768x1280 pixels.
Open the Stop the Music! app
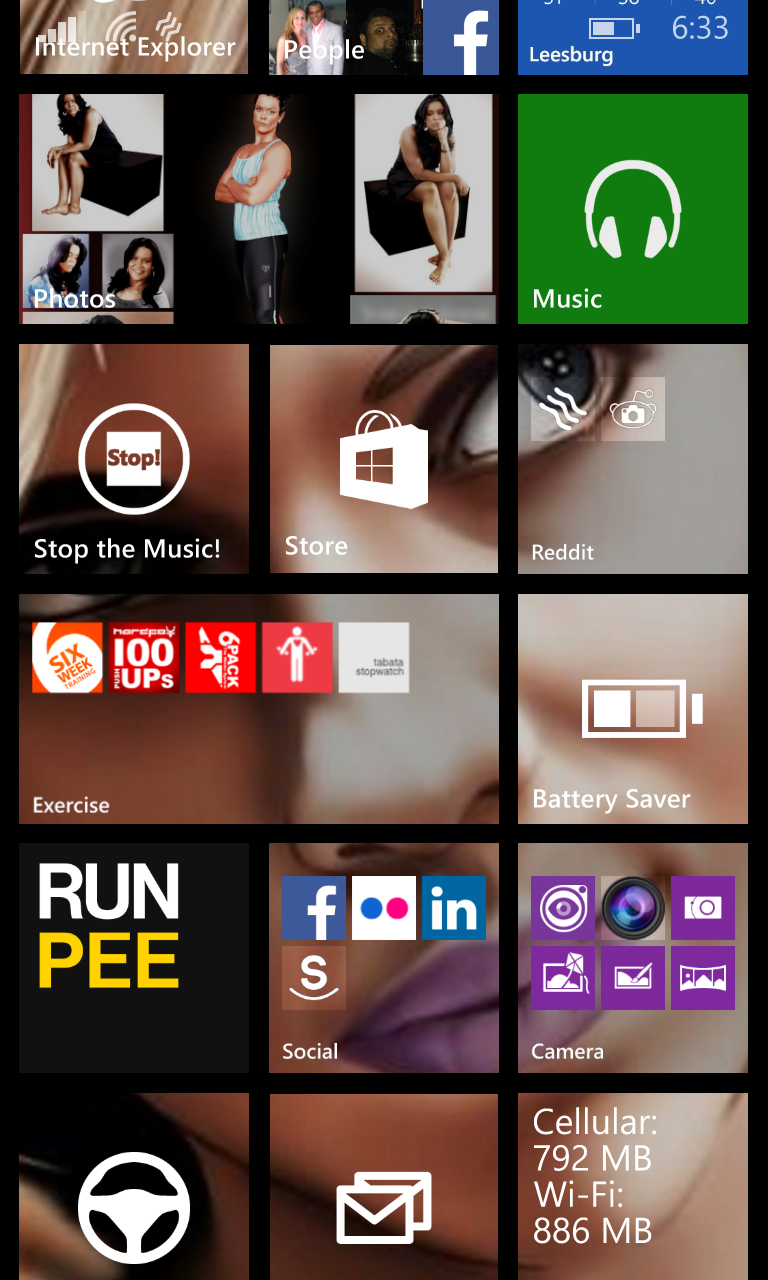[x=134, y=459]
